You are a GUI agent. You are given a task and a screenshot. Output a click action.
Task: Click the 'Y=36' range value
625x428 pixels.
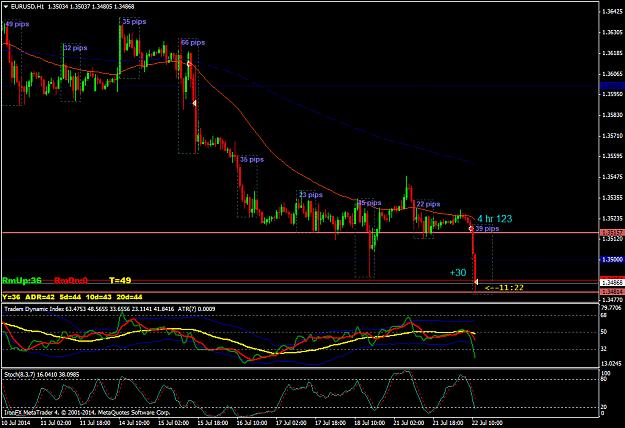[x=11, y=297]
